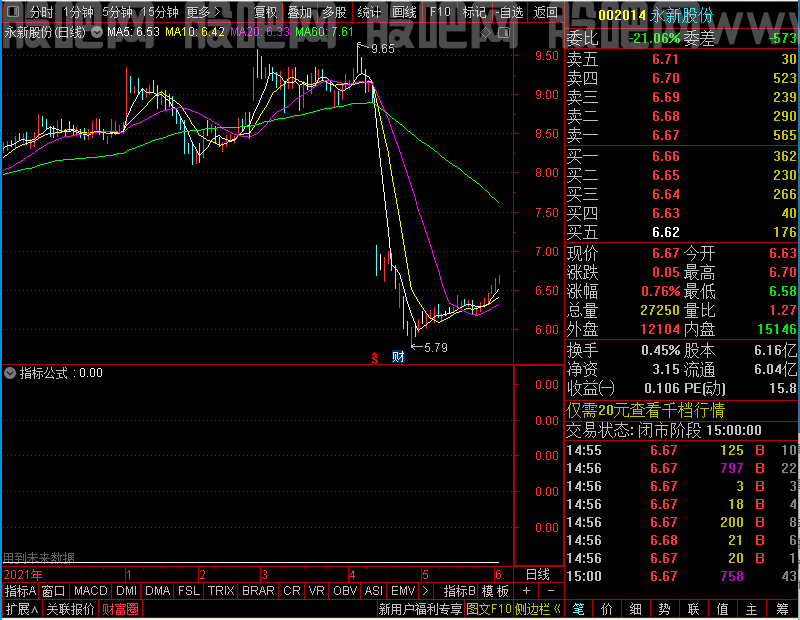
Task: Remove stock via -自选 button
Action: (509, 12)
